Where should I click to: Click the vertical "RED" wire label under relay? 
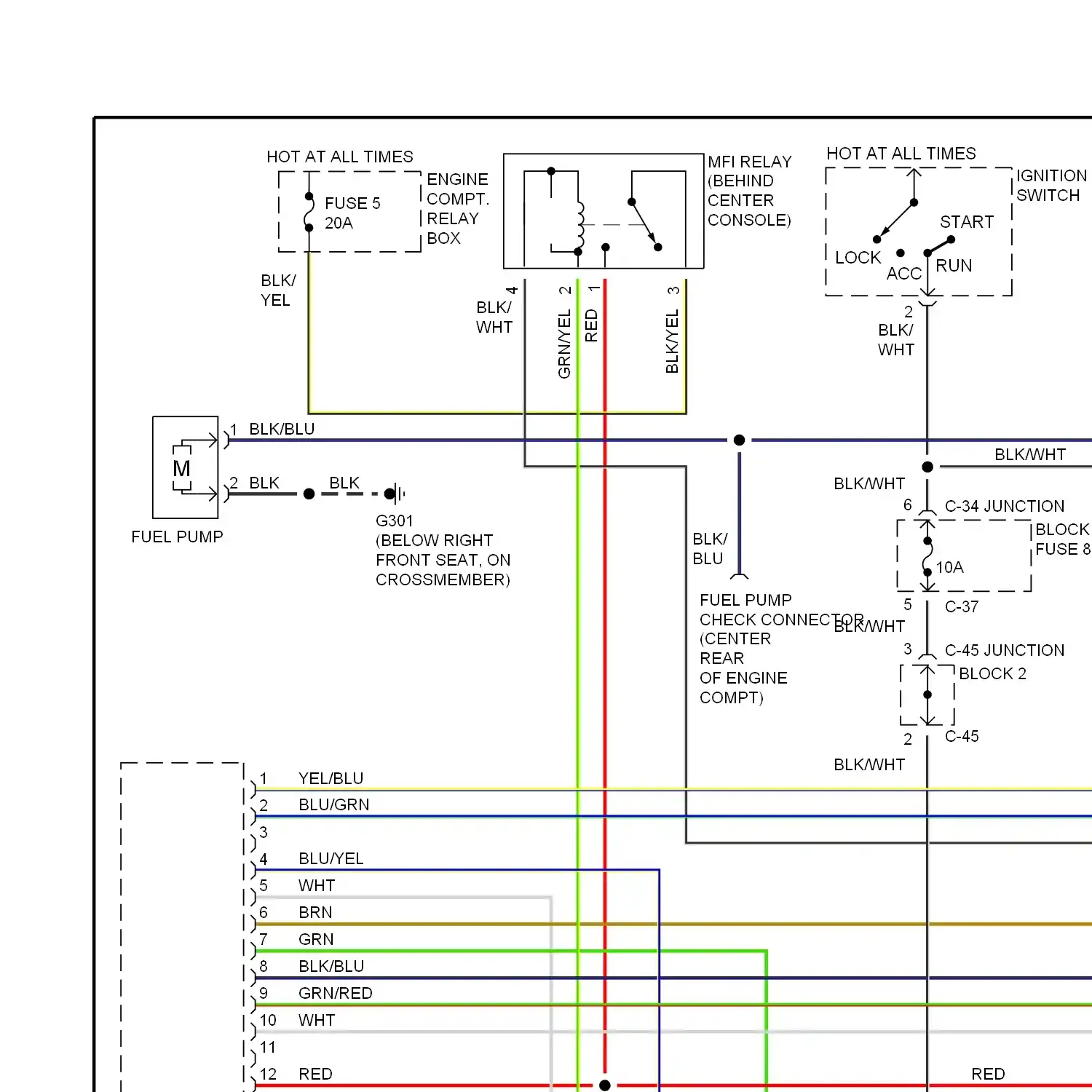tap(591, 325)
